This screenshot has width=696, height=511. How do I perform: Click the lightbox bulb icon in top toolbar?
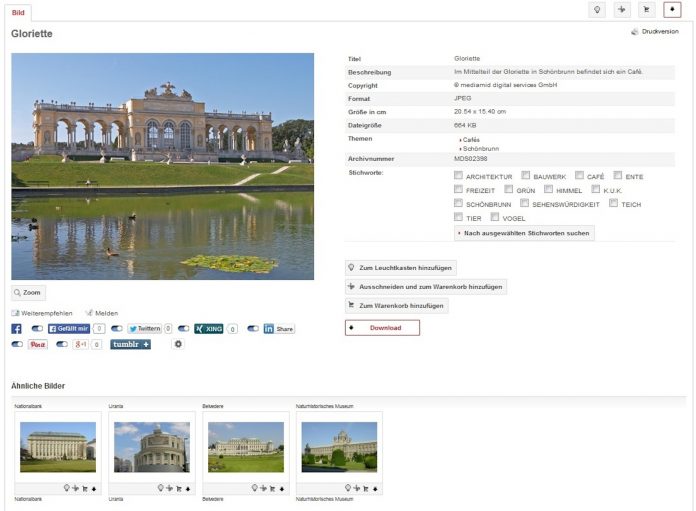pos(598,10)
